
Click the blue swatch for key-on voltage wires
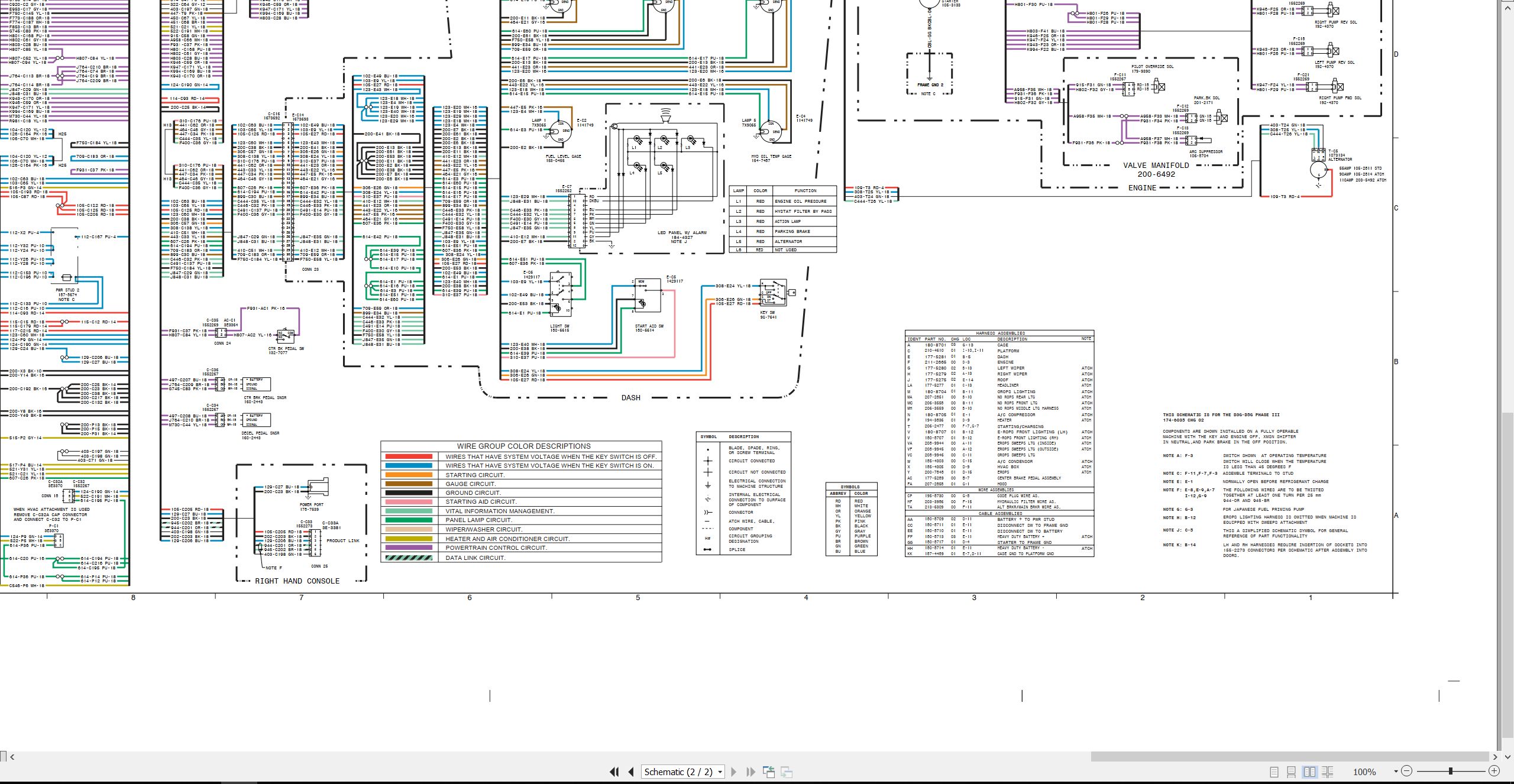409,466
